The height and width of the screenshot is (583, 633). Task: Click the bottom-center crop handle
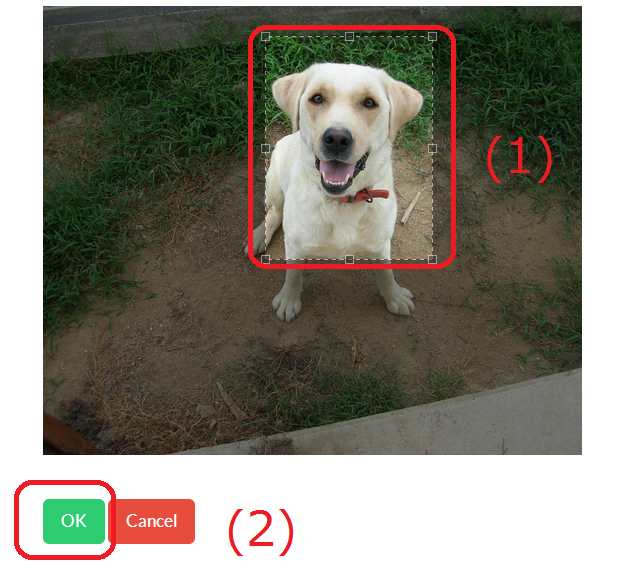(350, 259)
